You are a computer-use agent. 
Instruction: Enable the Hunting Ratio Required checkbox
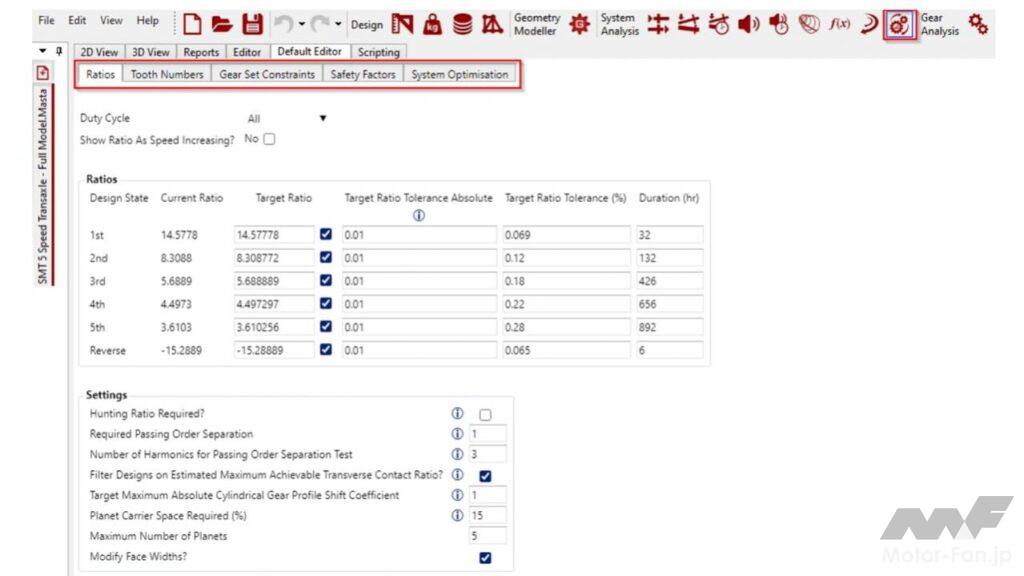click(x=485, y=414)
